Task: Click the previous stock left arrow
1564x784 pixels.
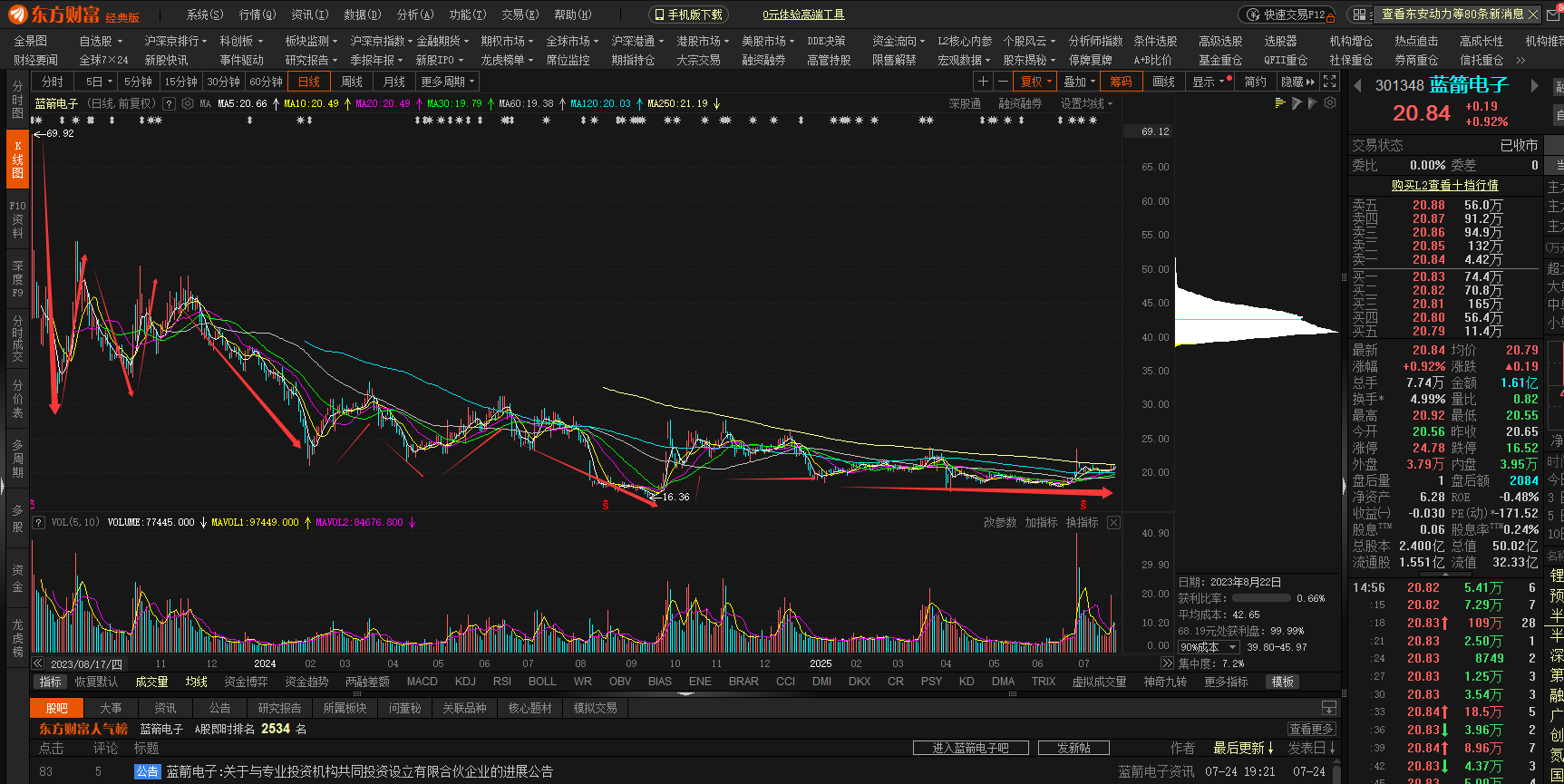Action: click(1357, 86)
